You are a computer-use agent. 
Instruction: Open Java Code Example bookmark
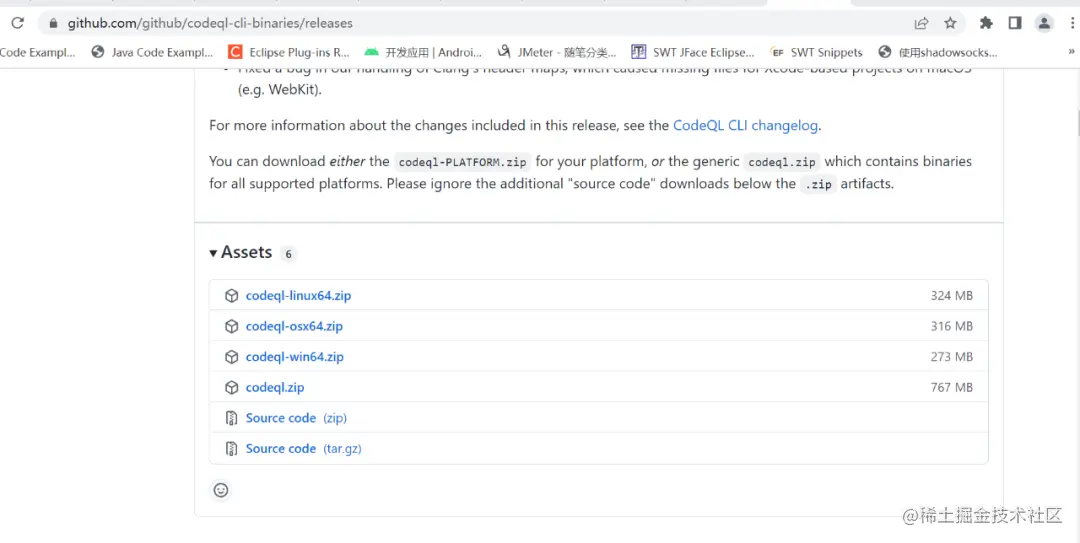coord(153,52)
